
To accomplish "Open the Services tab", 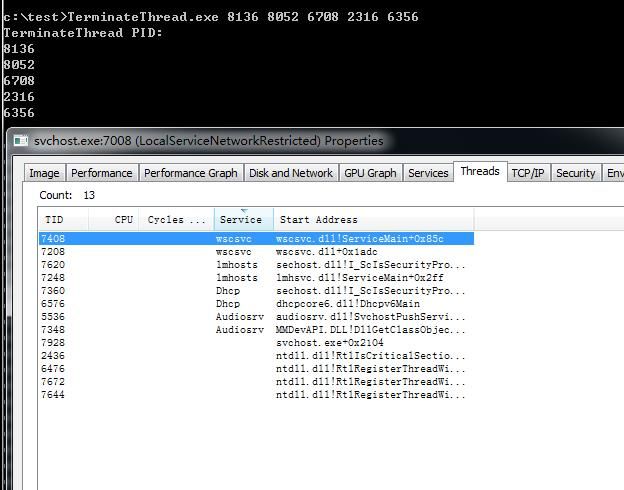I will 428,173.
